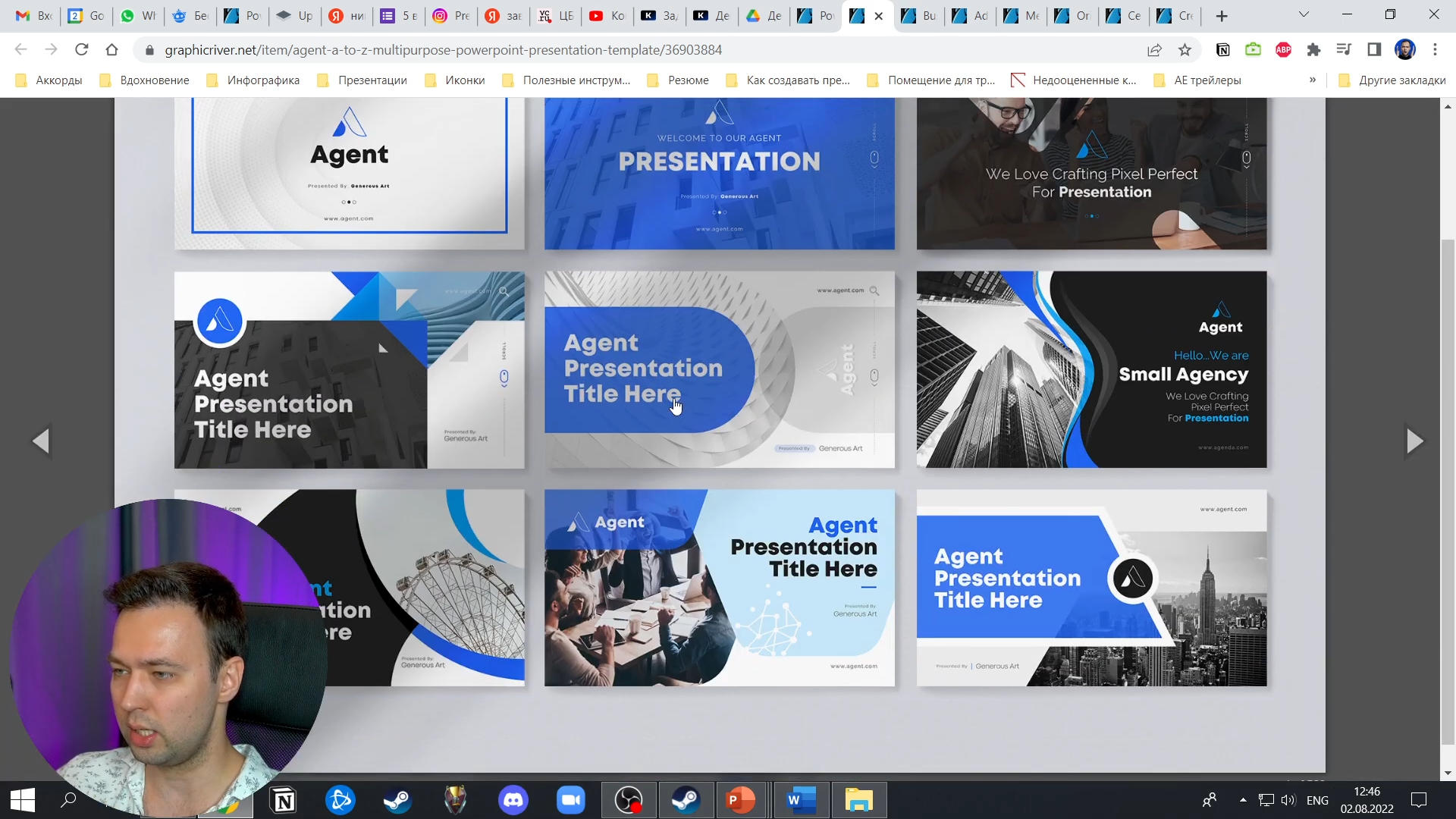The height and width of the screenshot is (819, 1456).
Task: Click the share page icon in address bar
Action: [x=1154, y=50]
